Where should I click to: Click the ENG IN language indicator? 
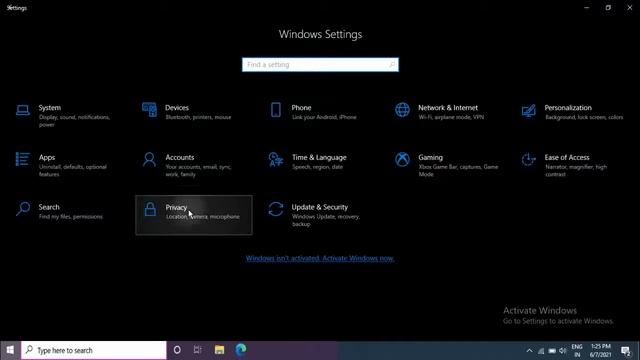[x=577, y=351]
